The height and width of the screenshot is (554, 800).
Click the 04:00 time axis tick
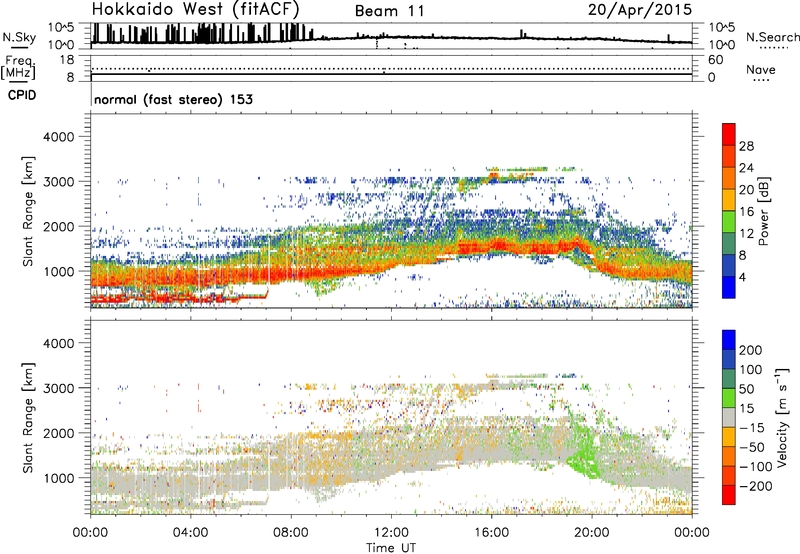[x=190, y=533]
